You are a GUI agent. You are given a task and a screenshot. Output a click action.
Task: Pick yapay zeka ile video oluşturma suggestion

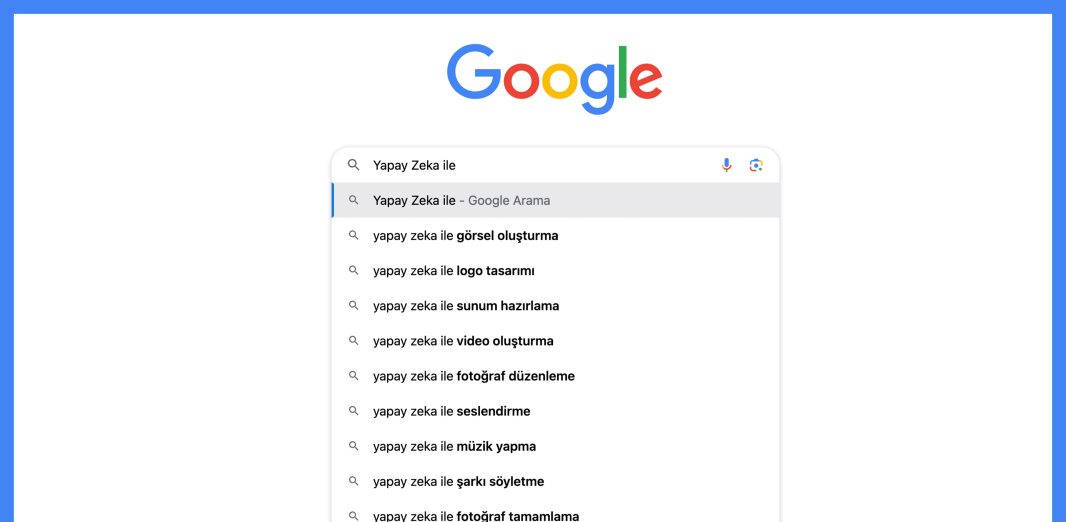point(555,341)
